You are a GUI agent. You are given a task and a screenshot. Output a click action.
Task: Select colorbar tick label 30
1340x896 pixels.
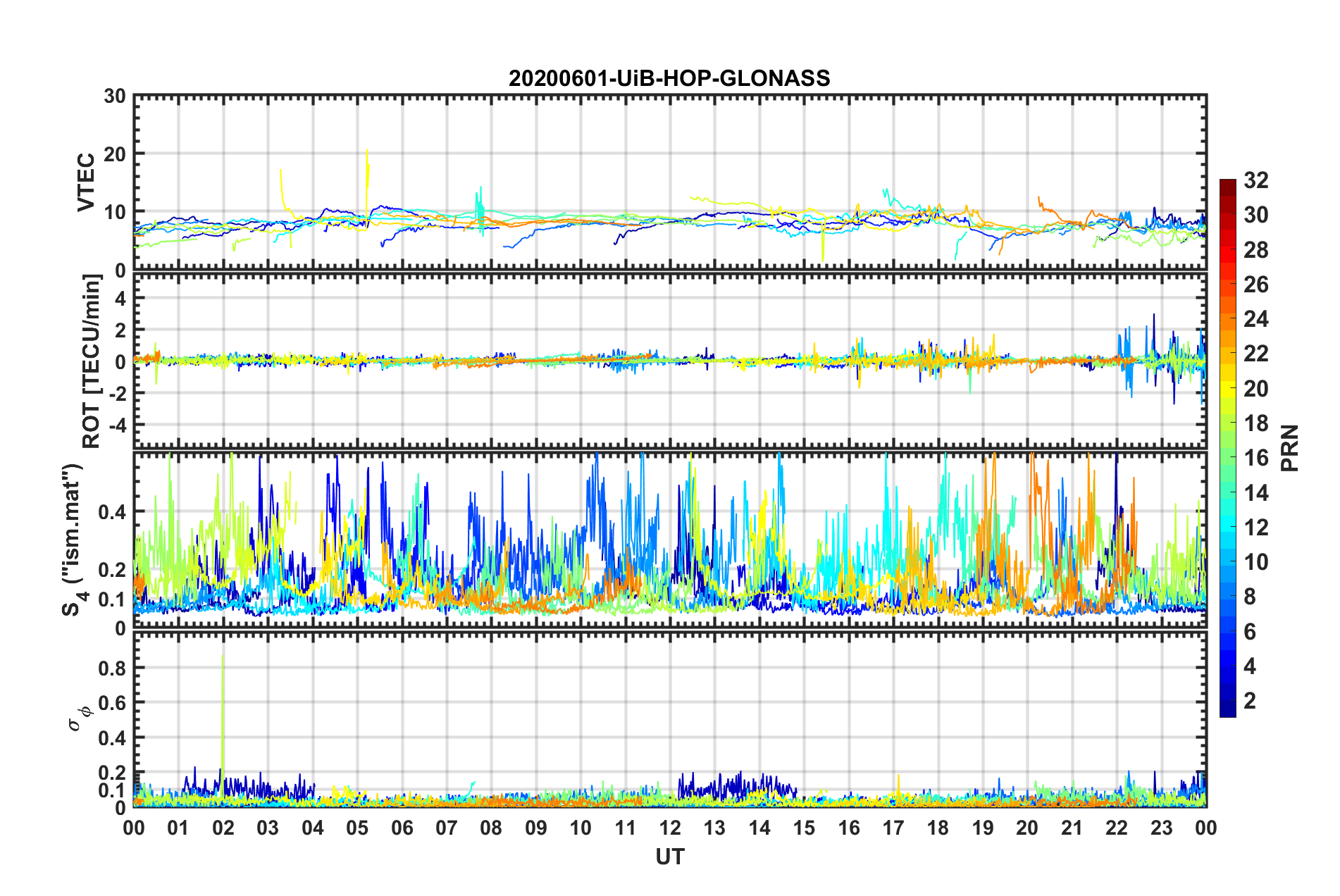pyautogui.click(x=1256, y=215)
